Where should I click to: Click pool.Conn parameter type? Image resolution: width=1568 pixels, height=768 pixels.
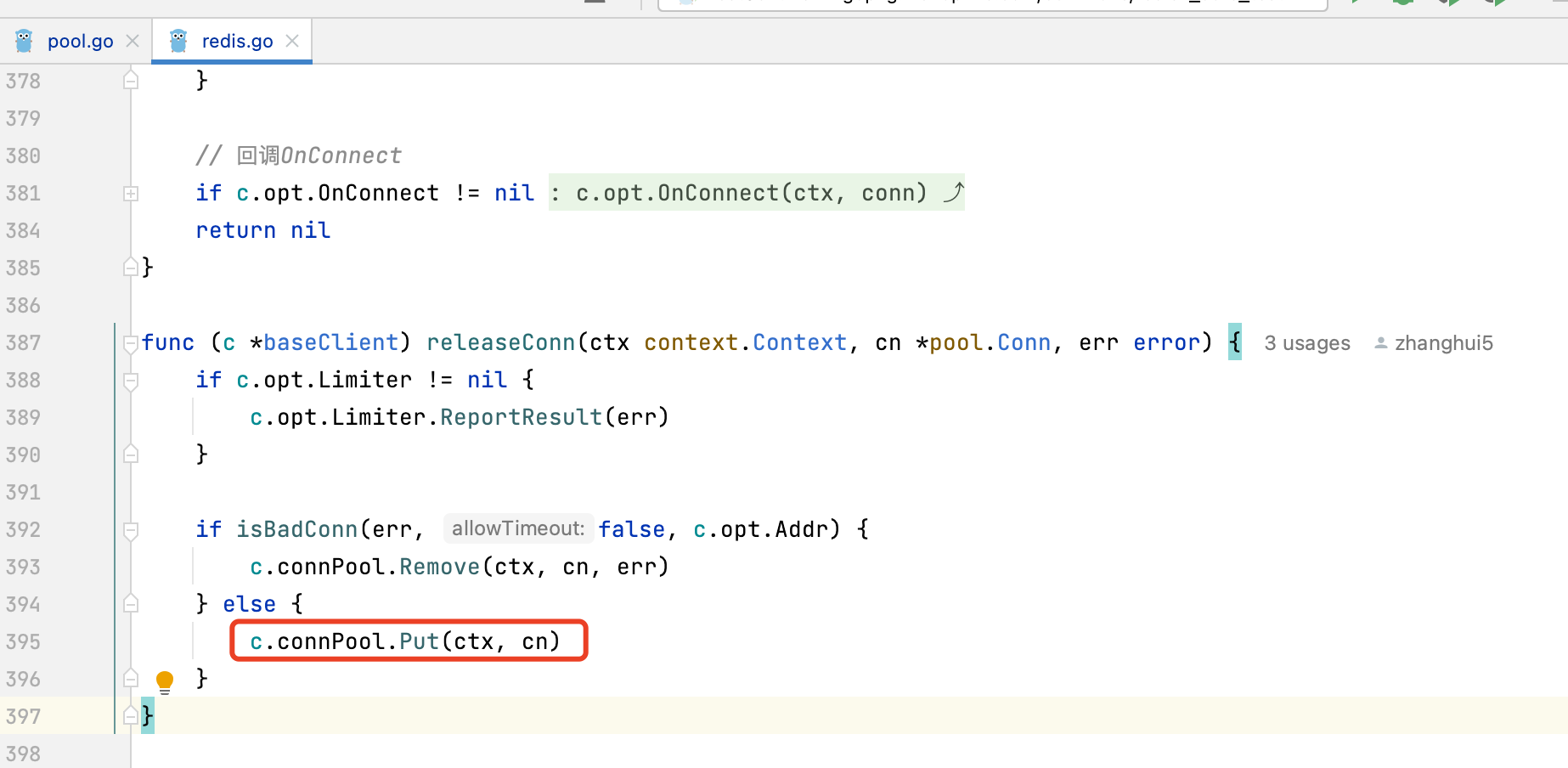(990, 342)
